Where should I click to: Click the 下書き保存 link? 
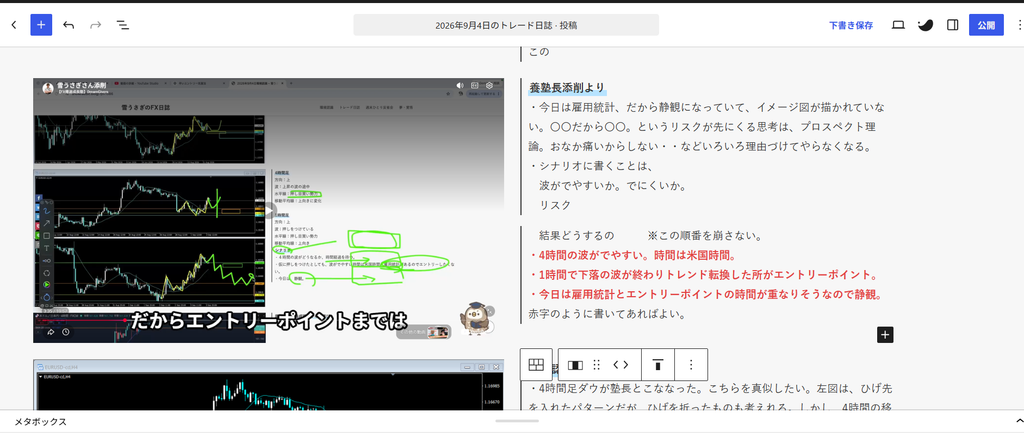pos(851,25)
